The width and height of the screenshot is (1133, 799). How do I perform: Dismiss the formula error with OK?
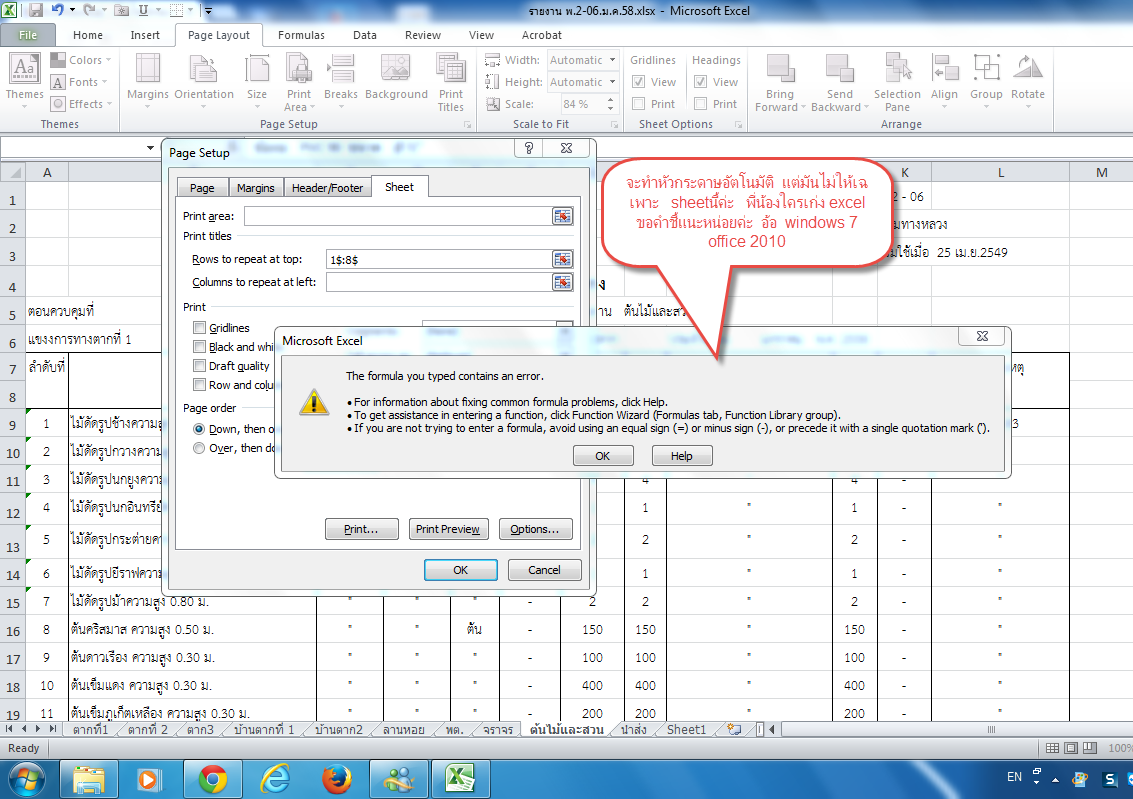[x=603, y=456]
